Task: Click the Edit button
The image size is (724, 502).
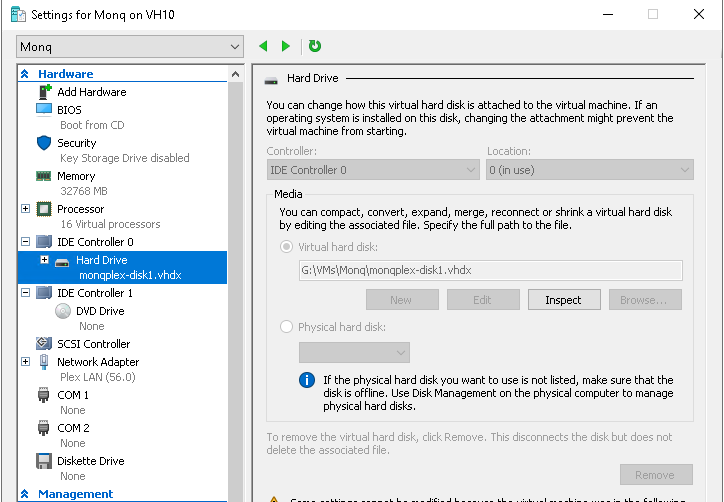Action: (x=483, y=300)
